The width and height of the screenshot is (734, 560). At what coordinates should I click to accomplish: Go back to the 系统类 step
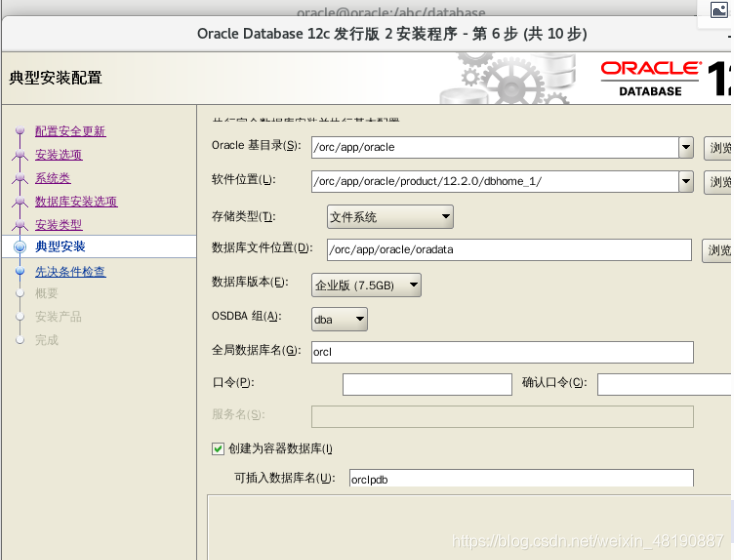[52, 178]
